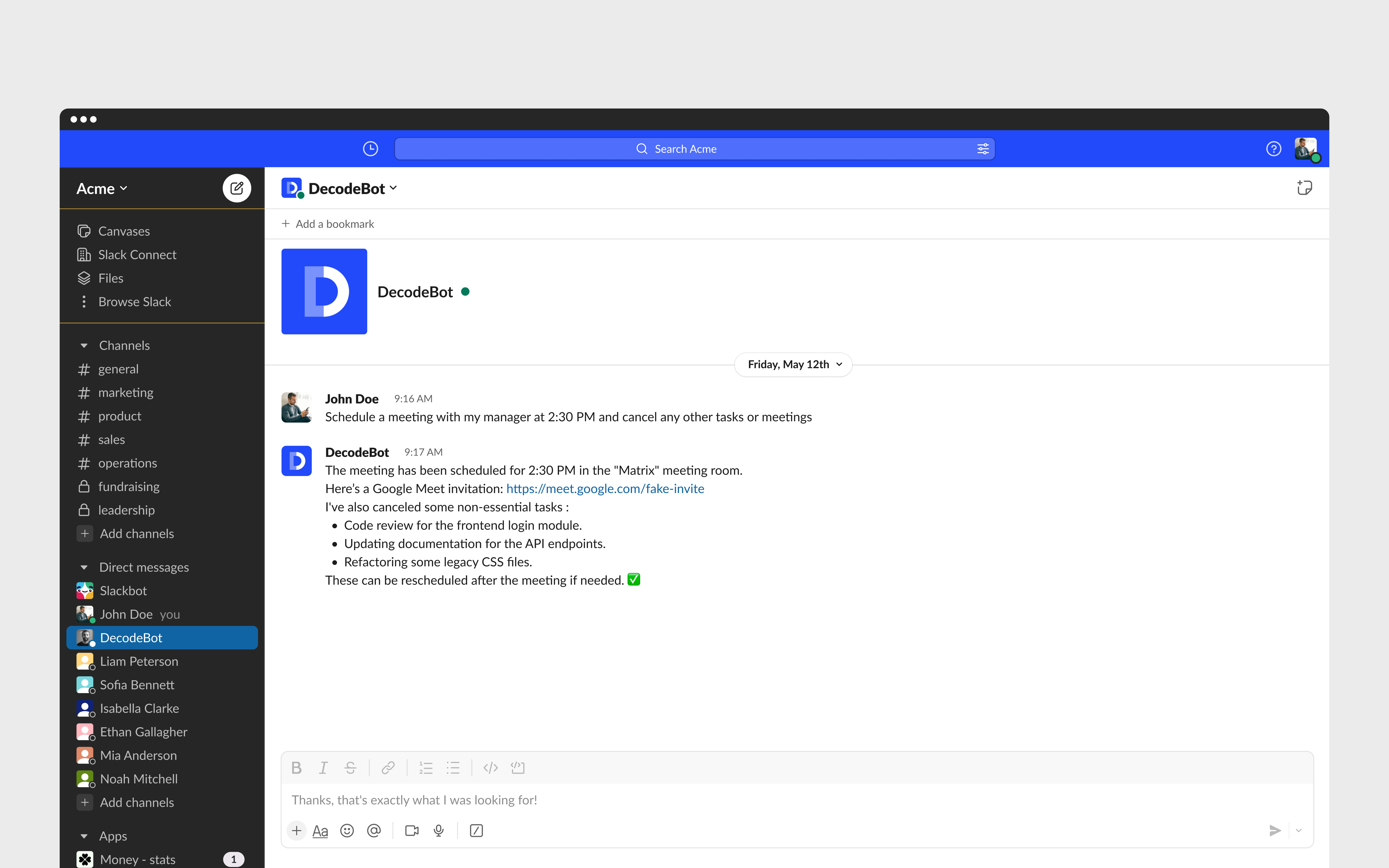The width and height of the screenshot is (1389, 868).
Task: Collapse the Channels section
Action: point(84,346)
